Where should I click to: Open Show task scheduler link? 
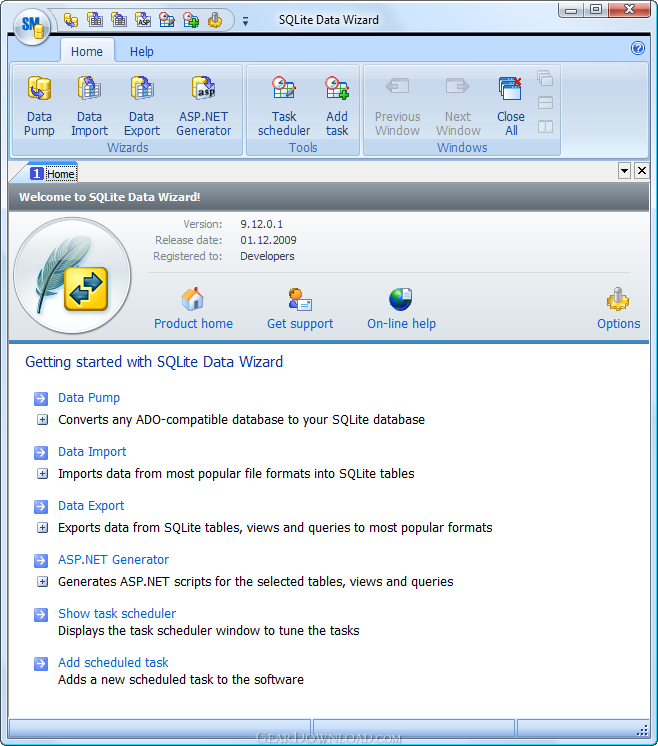pyautogui.click(x=117, y=614)
